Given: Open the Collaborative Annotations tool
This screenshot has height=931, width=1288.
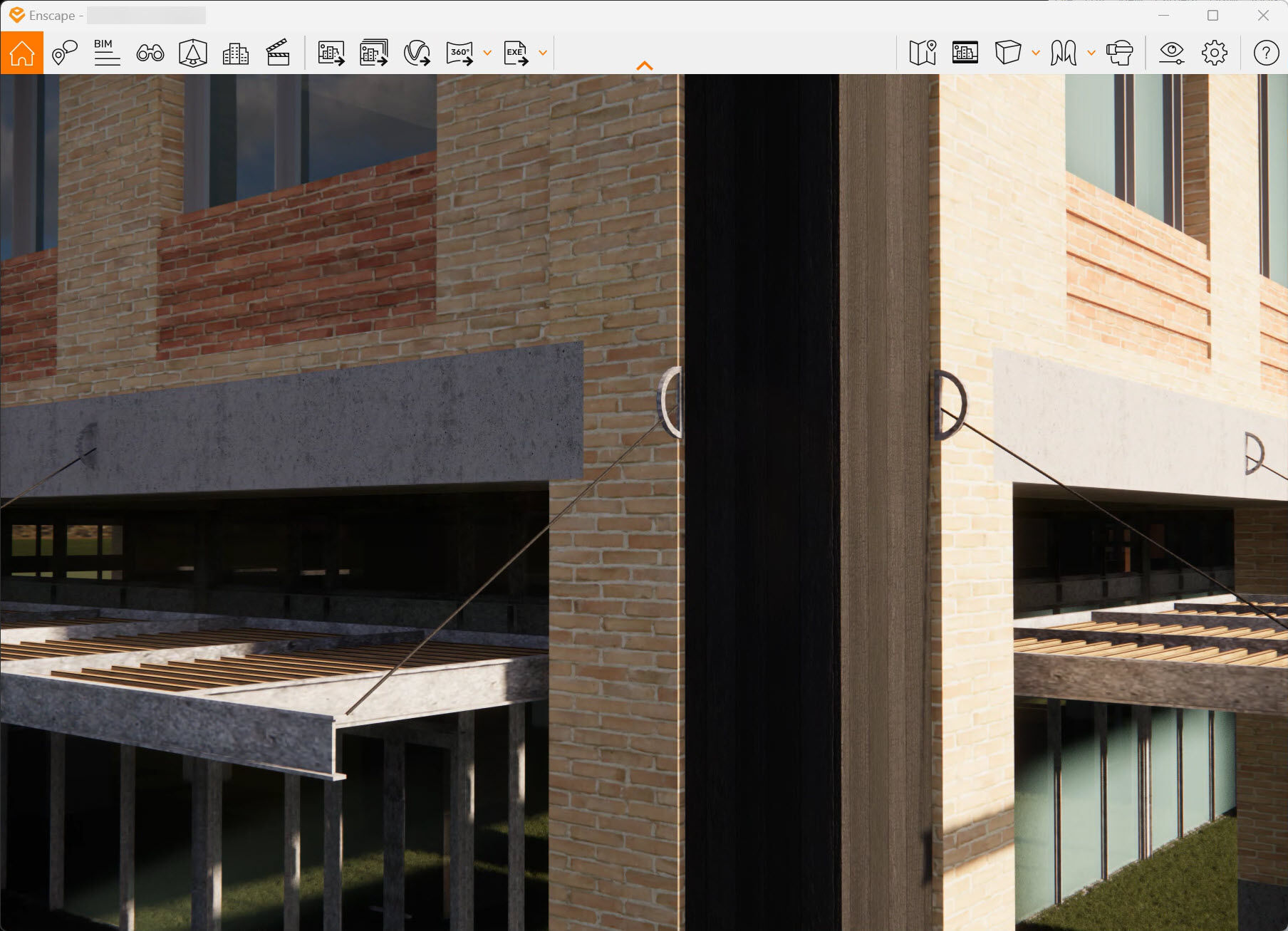Looking at the screenshot, I should click(x=63, y=52).
